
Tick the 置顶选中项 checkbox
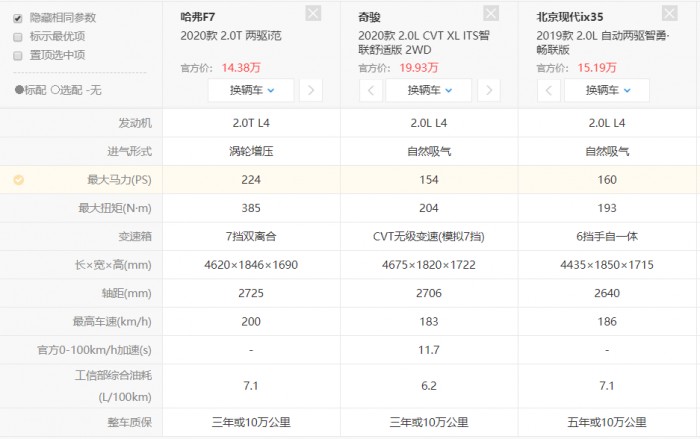tap(18, 56)
